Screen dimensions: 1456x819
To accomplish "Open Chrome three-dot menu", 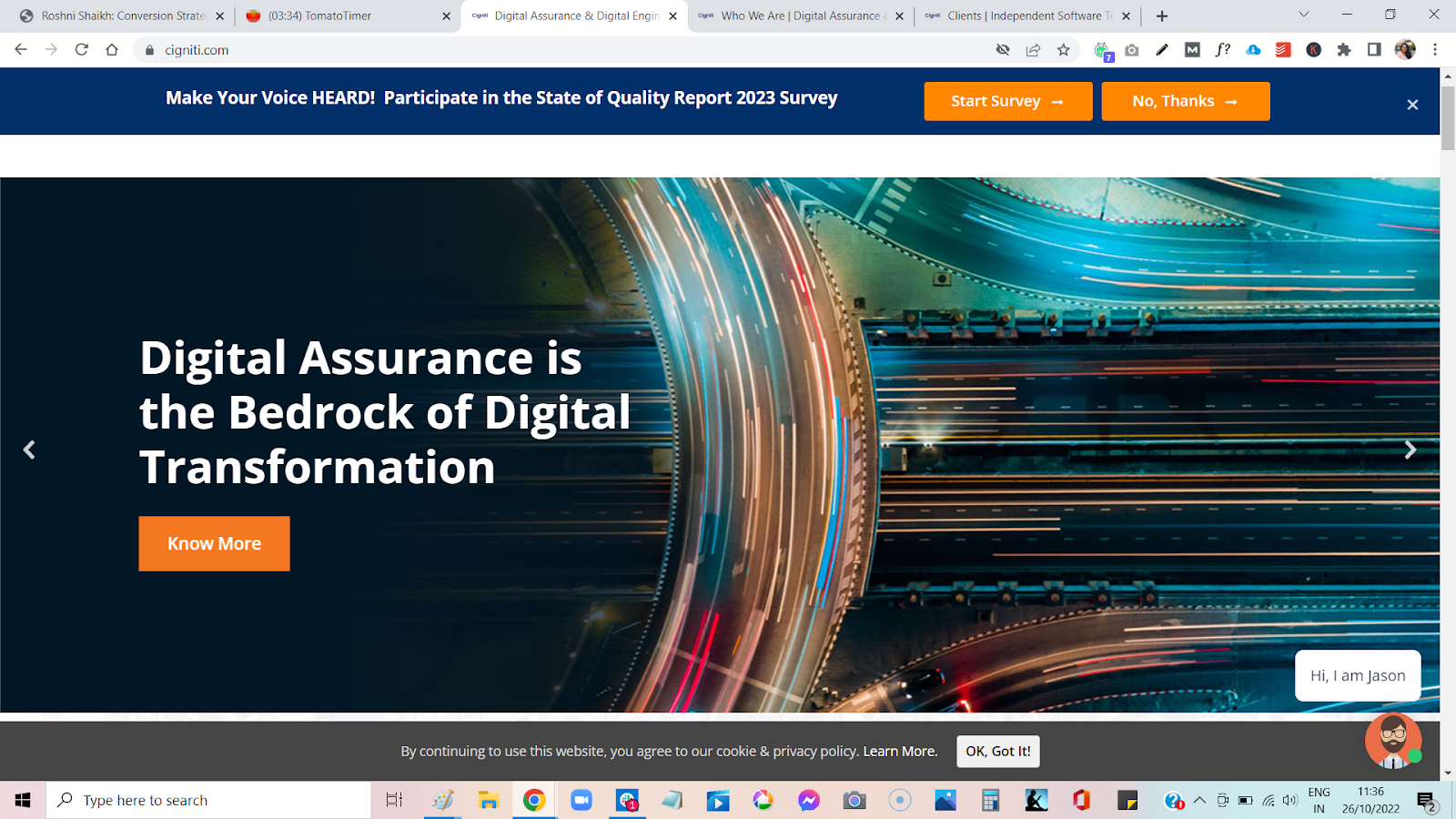I will tap(1435, 50).
